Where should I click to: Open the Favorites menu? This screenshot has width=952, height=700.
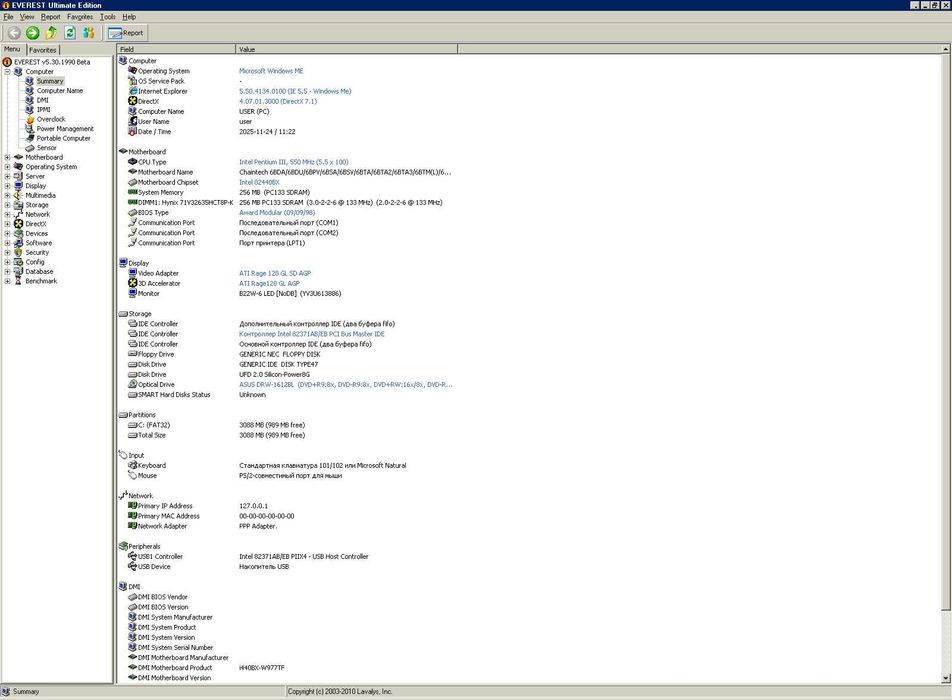click(80, 17)
